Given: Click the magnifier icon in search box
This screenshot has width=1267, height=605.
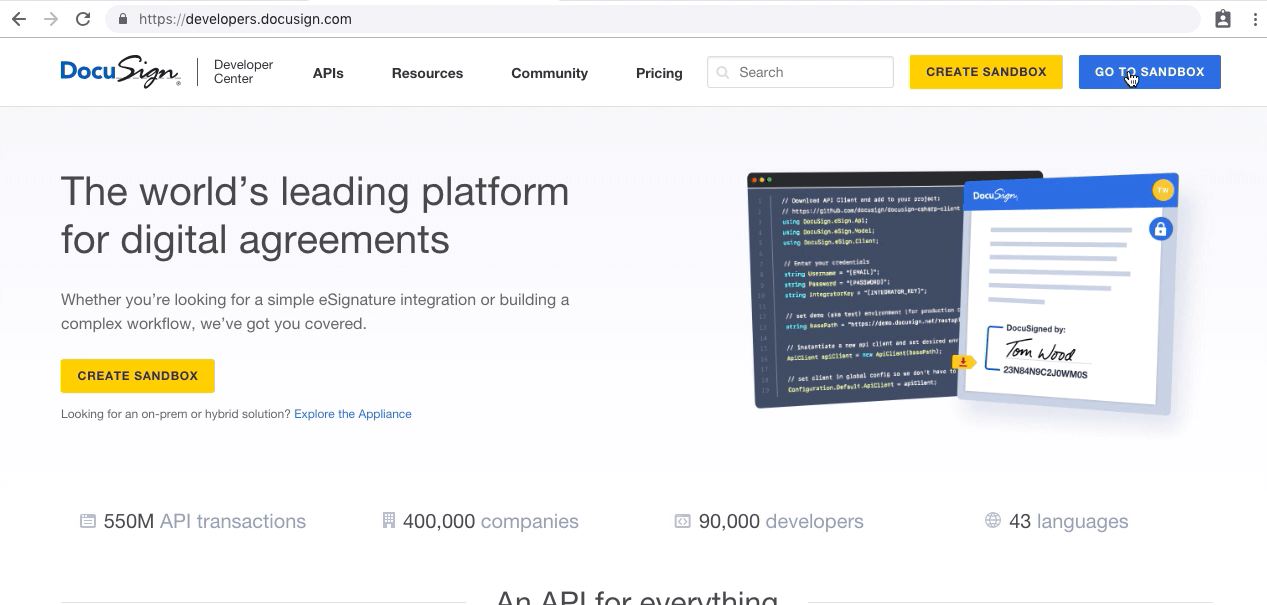Looking at the screenshot, I should [723, 73].
